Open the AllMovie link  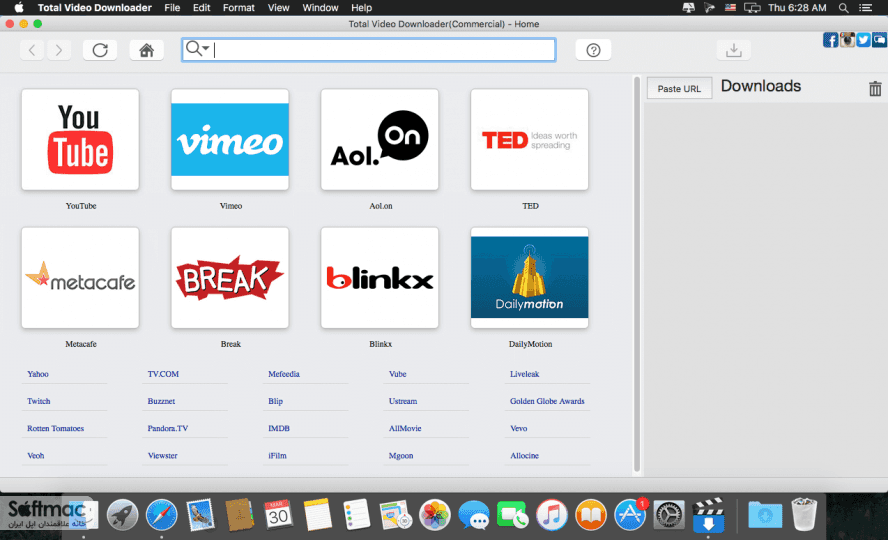click(x=405, y=428)
